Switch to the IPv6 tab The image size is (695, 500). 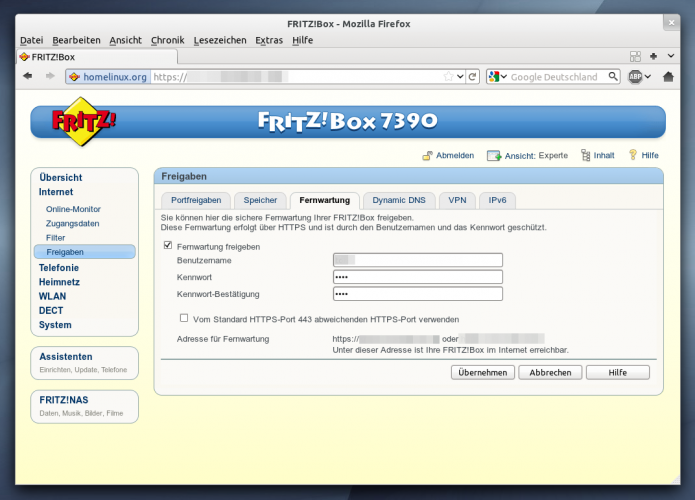coord(497,200)
